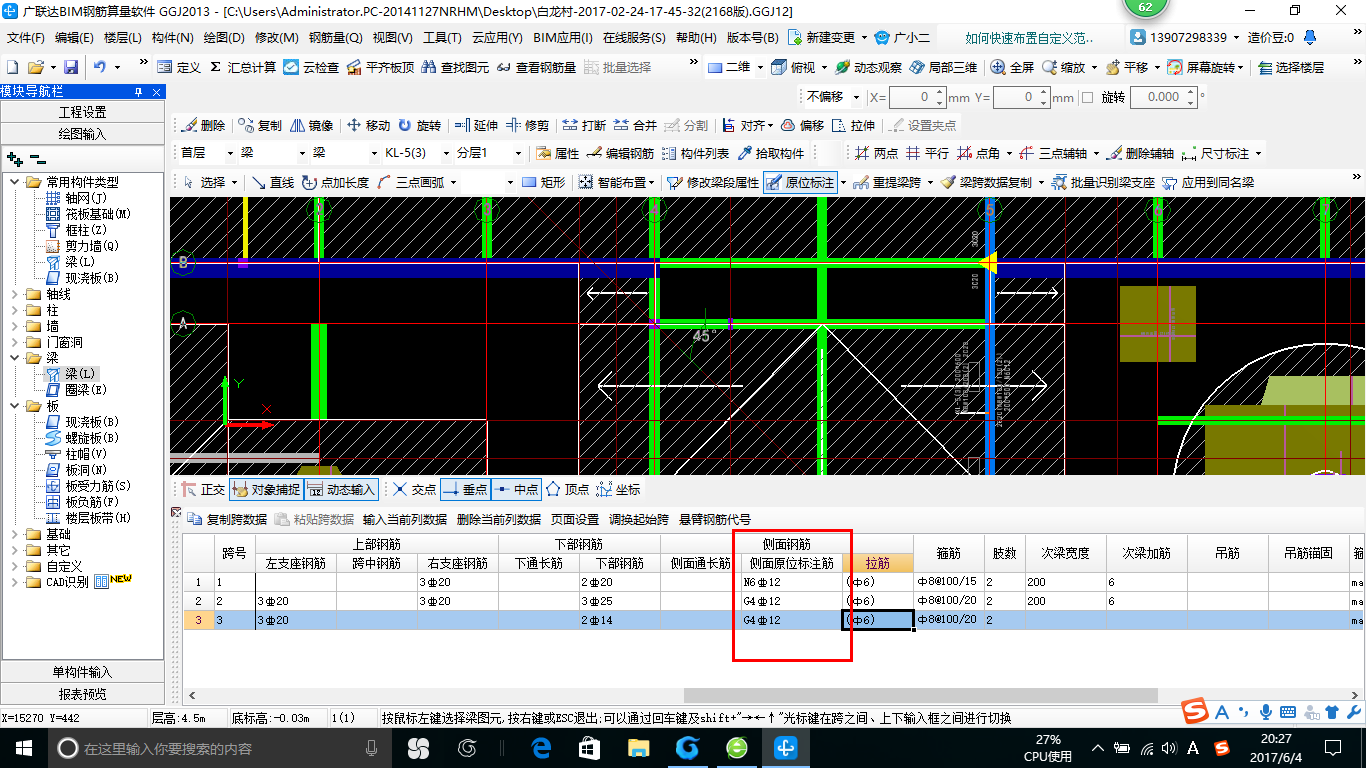The height and width of the screenshot is (768, 1366).
Task: Open 属性 properties panel
Action: [558, 153]
